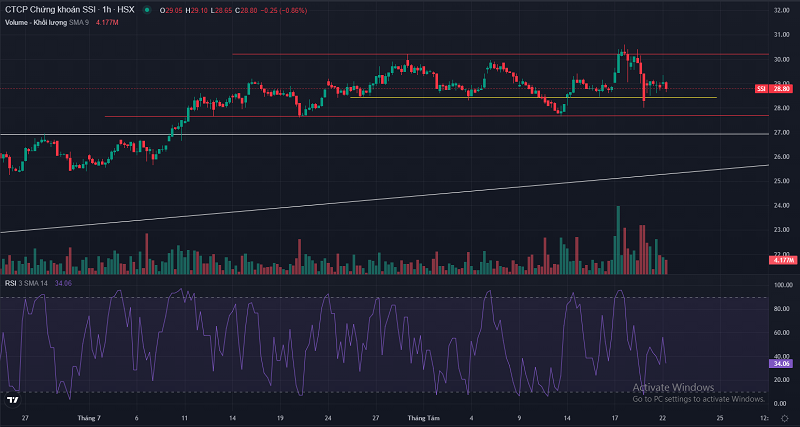The width and height of the screenshot is (800, 427).
Task: Select the RSI indicator legend
Action: [22, 283]
